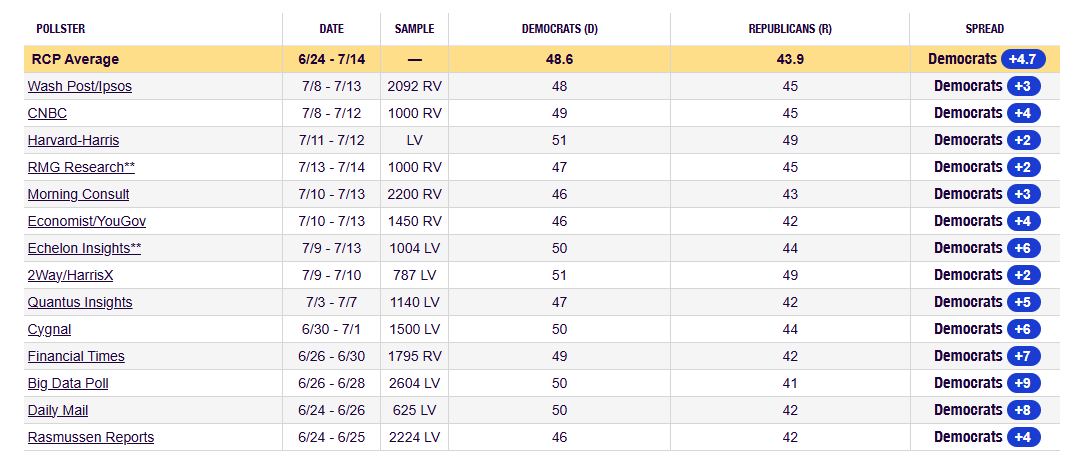
Task: Open the Echelon Insights poll link
Action: [84, 248]
